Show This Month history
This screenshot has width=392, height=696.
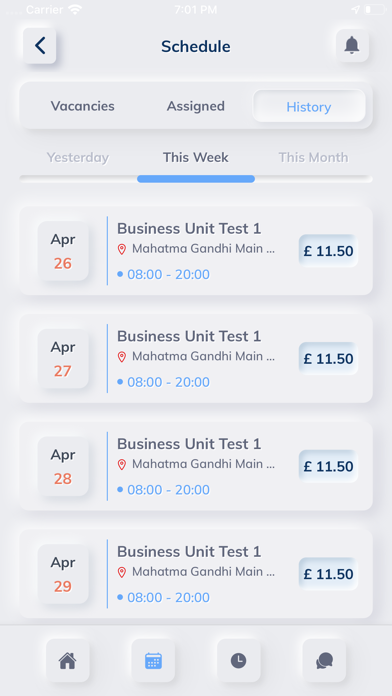point(313,158)
